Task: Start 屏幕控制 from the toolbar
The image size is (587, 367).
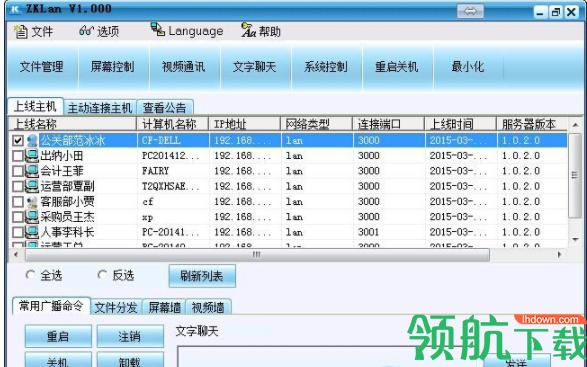Action: [113, 67]
